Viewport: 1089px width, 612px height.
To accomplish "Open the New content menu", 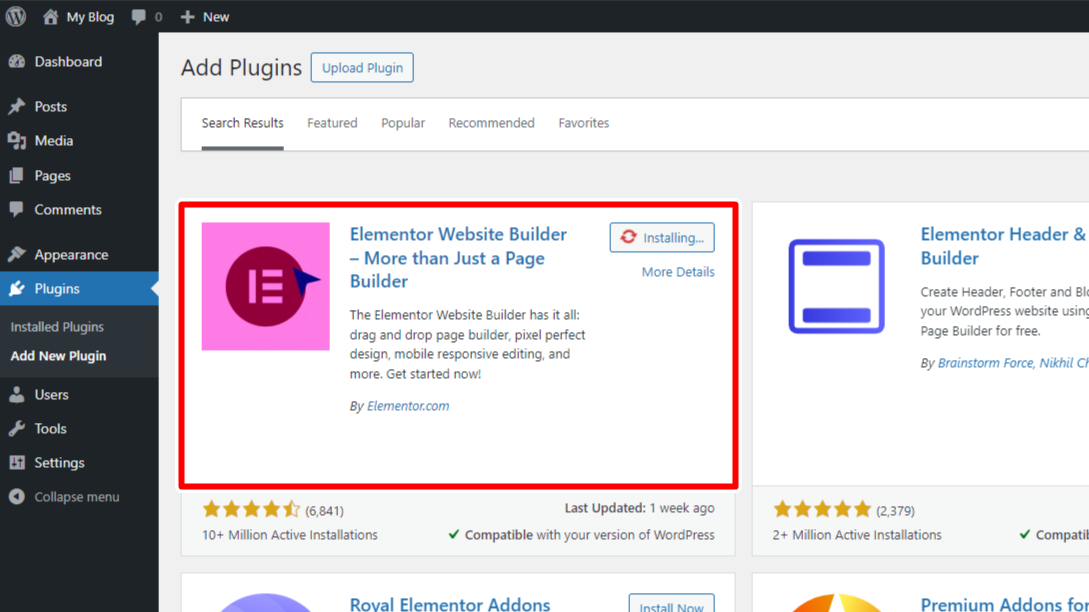I will point(216,17).
